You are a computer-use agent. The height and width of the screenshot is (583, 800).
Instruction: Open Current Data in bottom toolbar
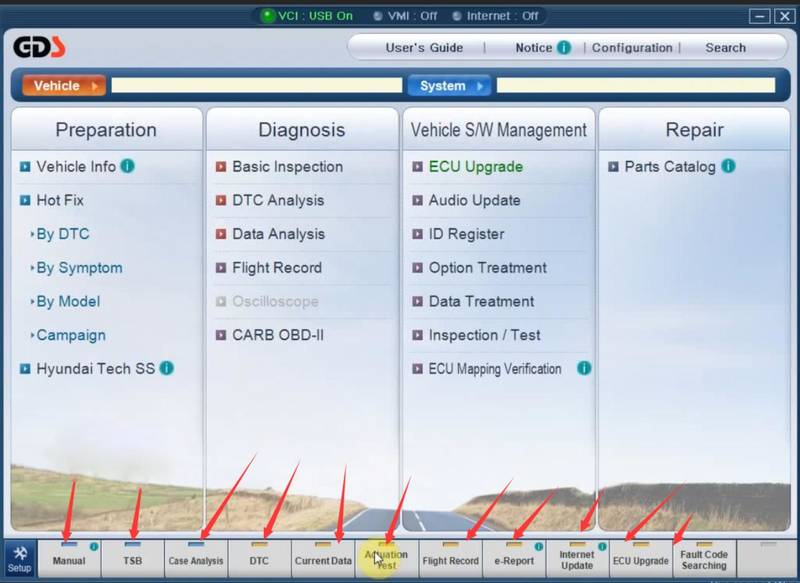[323, 559]
